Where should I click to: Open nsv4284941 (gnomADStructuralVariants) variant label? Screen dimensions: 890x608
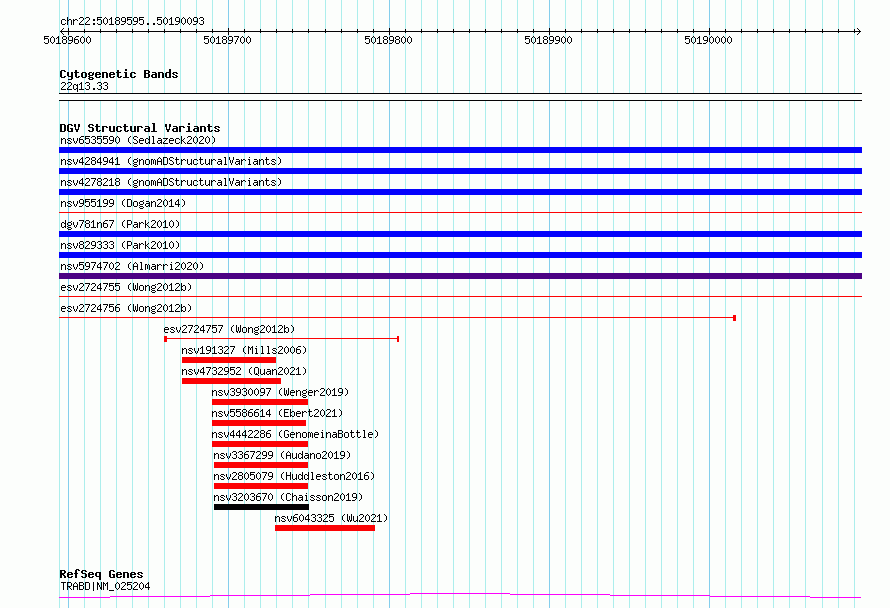pyautogui.click(x=171, y=161)
